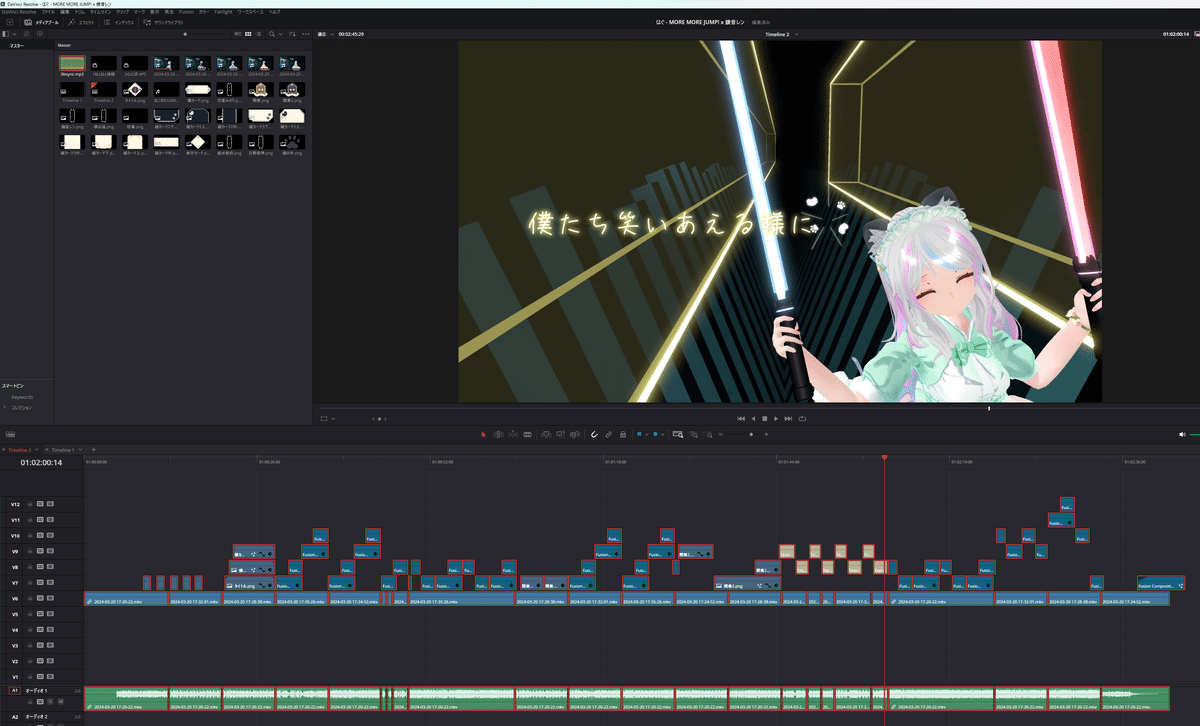This screenshot has width=1200, height=726.
Task: Click the blue Flag icon
Action: (639, 435)
